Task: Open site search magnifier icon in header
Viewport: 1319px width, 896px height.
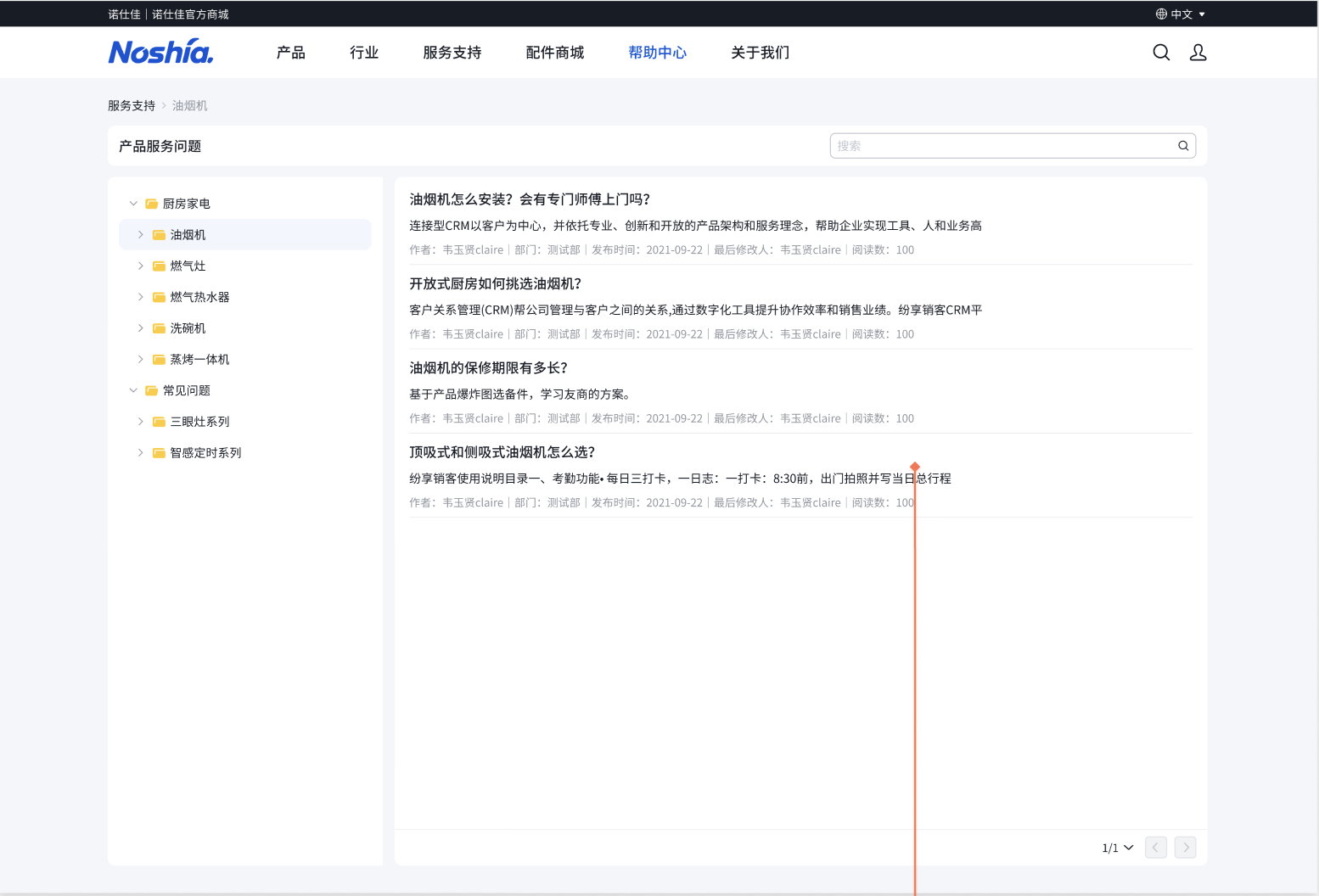Action: click(1161, 53)
